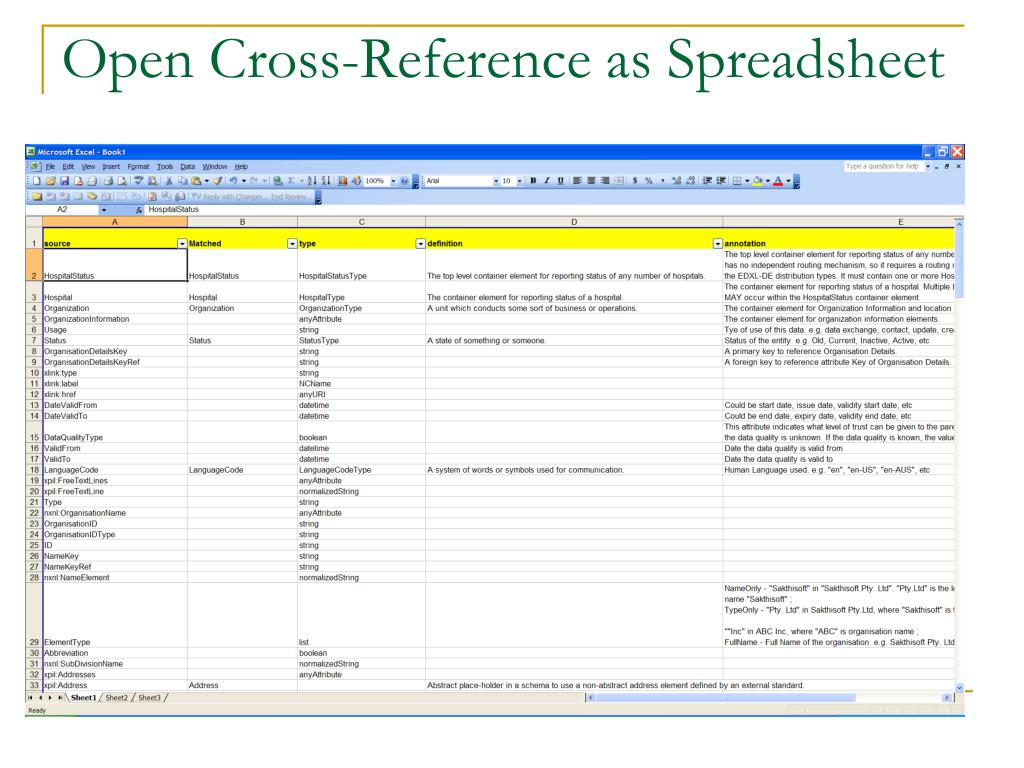
Task: Click the 'Type a question for help' box
Action: pyautogui.click(x=883, y=167)
